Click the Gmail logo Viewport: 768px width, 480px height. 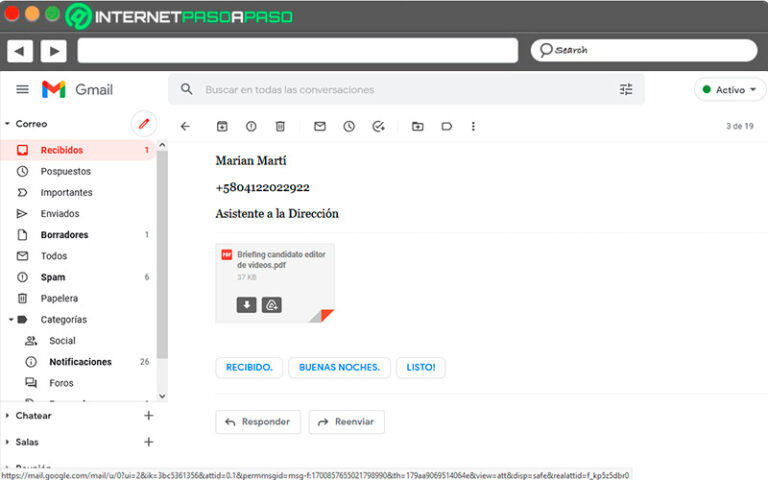[77, 89]
